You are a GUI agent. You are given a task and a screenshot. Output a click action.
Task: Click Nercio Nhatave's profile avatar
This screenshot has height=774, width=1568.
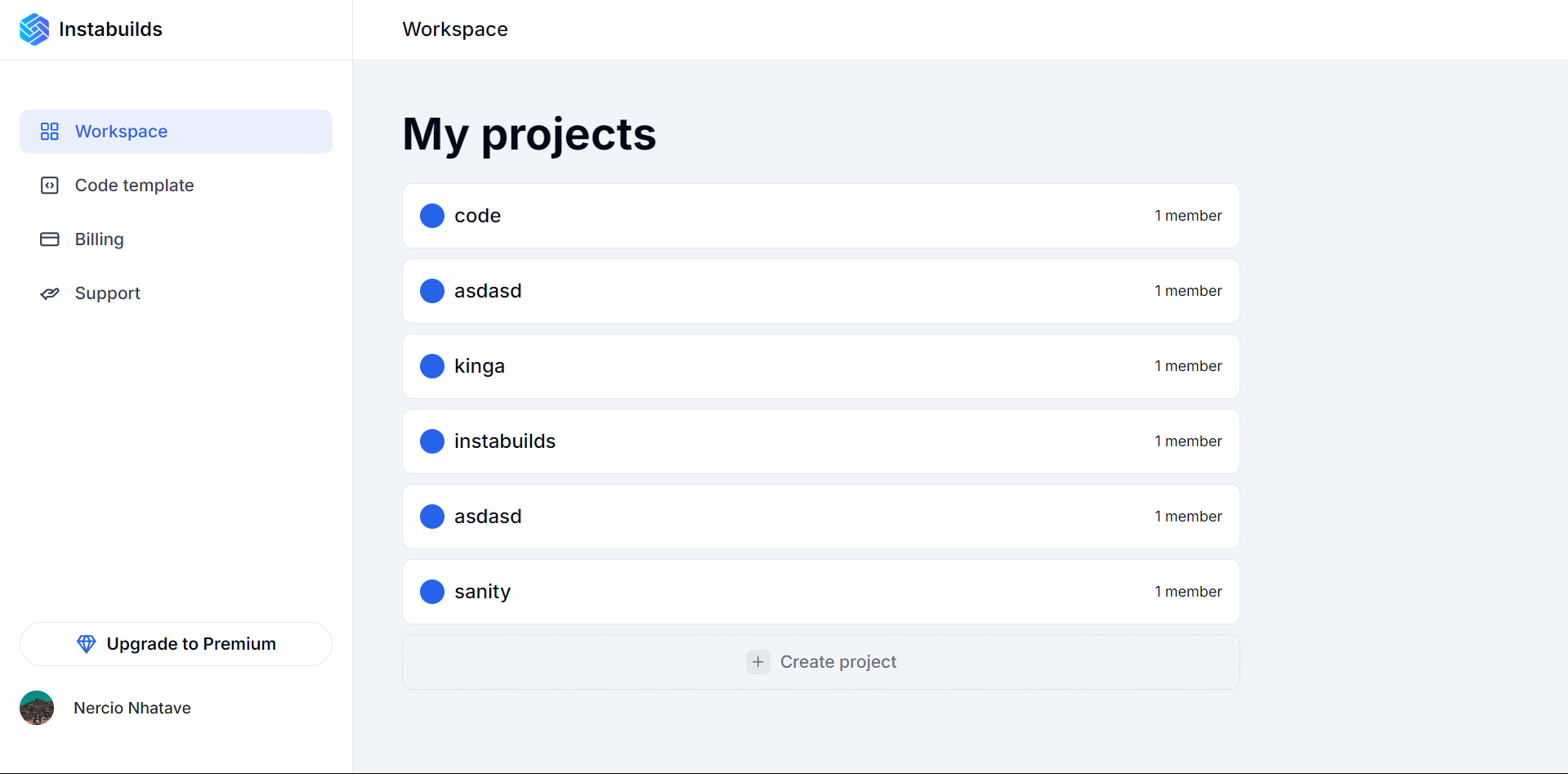click(37, 708)
